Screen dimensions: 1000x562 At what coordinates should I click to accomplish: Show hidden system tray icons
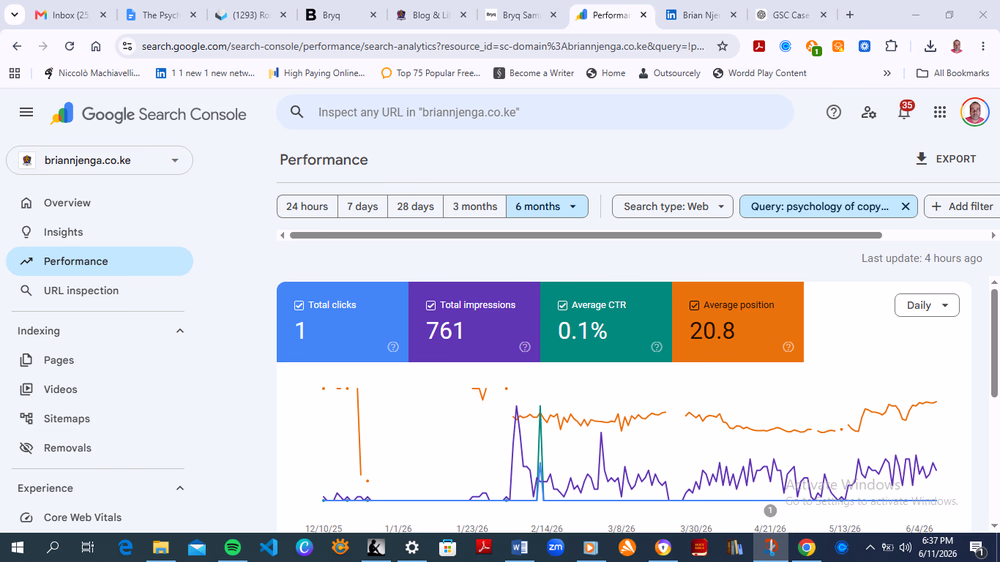pyautogui.click(x=870, y=547)
